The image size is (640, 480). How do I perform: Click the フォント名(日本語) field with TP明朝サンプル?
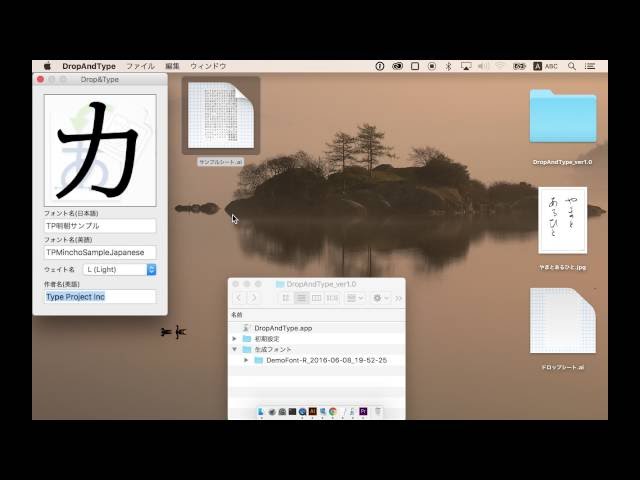pyautogui.click(x=100, y=226)
